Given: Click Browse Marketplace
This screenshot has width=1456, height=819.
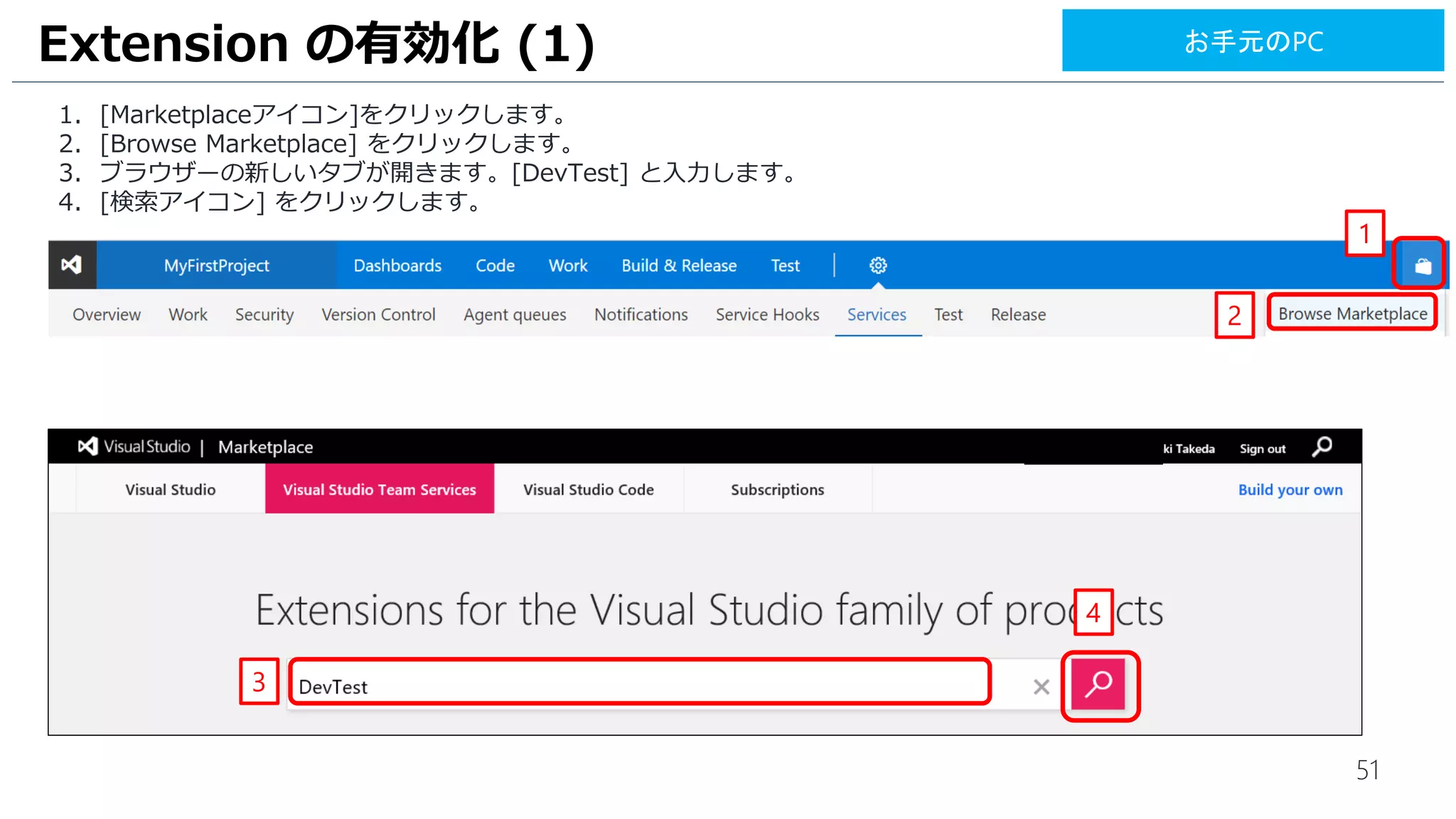Looking at the screenshot, I should tap(1352, 314).
